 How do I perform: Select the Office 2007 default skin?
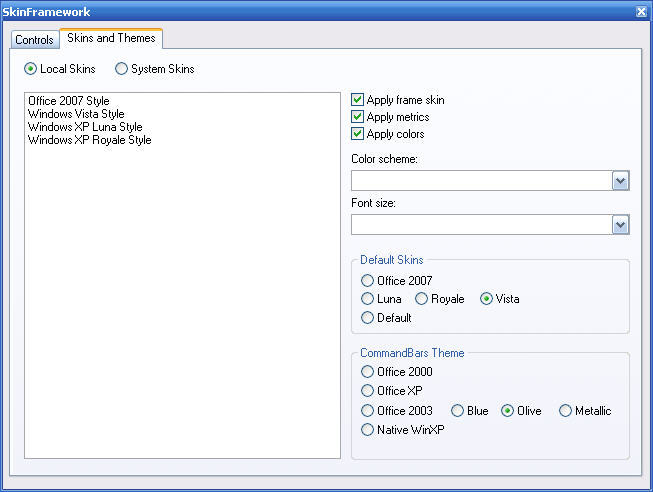coord(367,280)
